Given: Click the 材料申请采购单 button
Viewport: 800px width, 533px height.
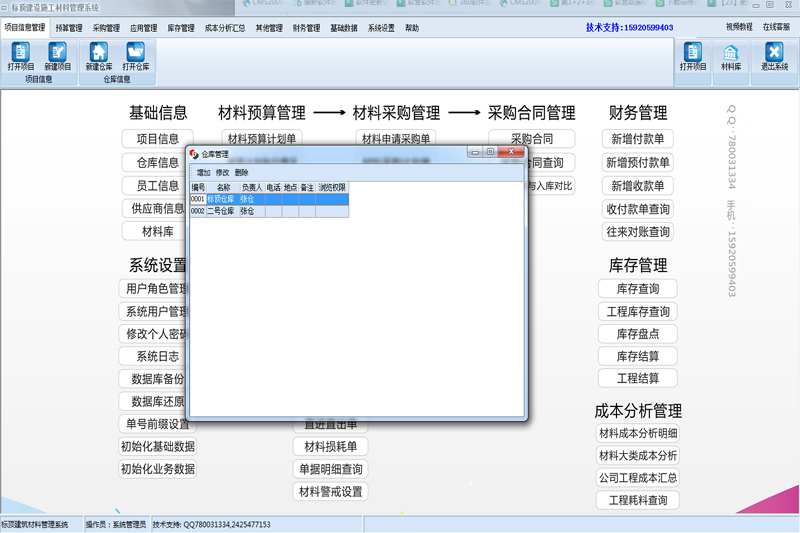Looking at the screenshot, I should click(395, 138).
